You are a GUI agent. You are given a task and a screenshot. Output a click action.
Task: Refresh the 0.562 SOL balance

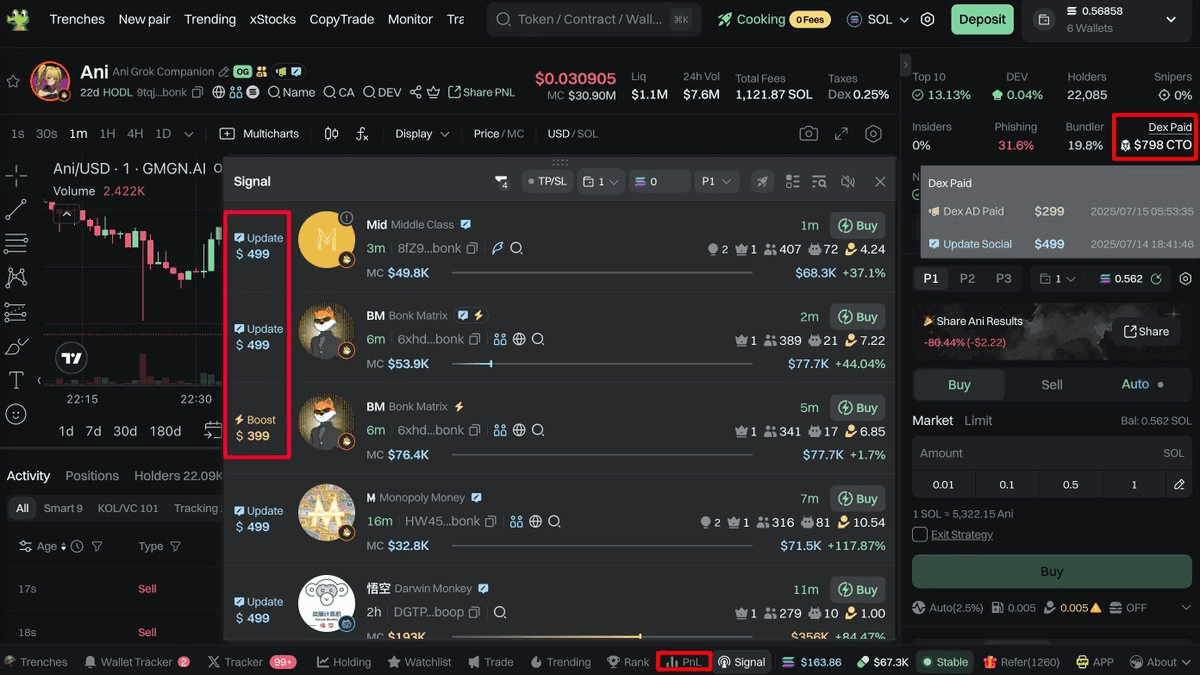click(x=1157, y=279)
